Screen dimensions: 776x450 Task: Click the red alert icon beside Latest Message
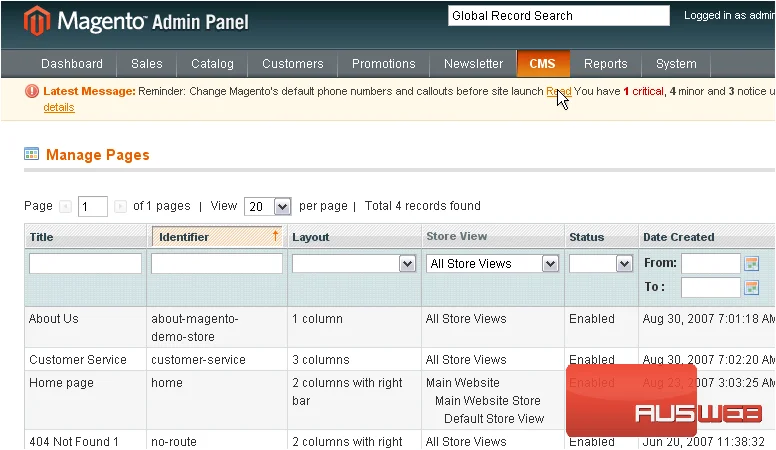[32, 91]
